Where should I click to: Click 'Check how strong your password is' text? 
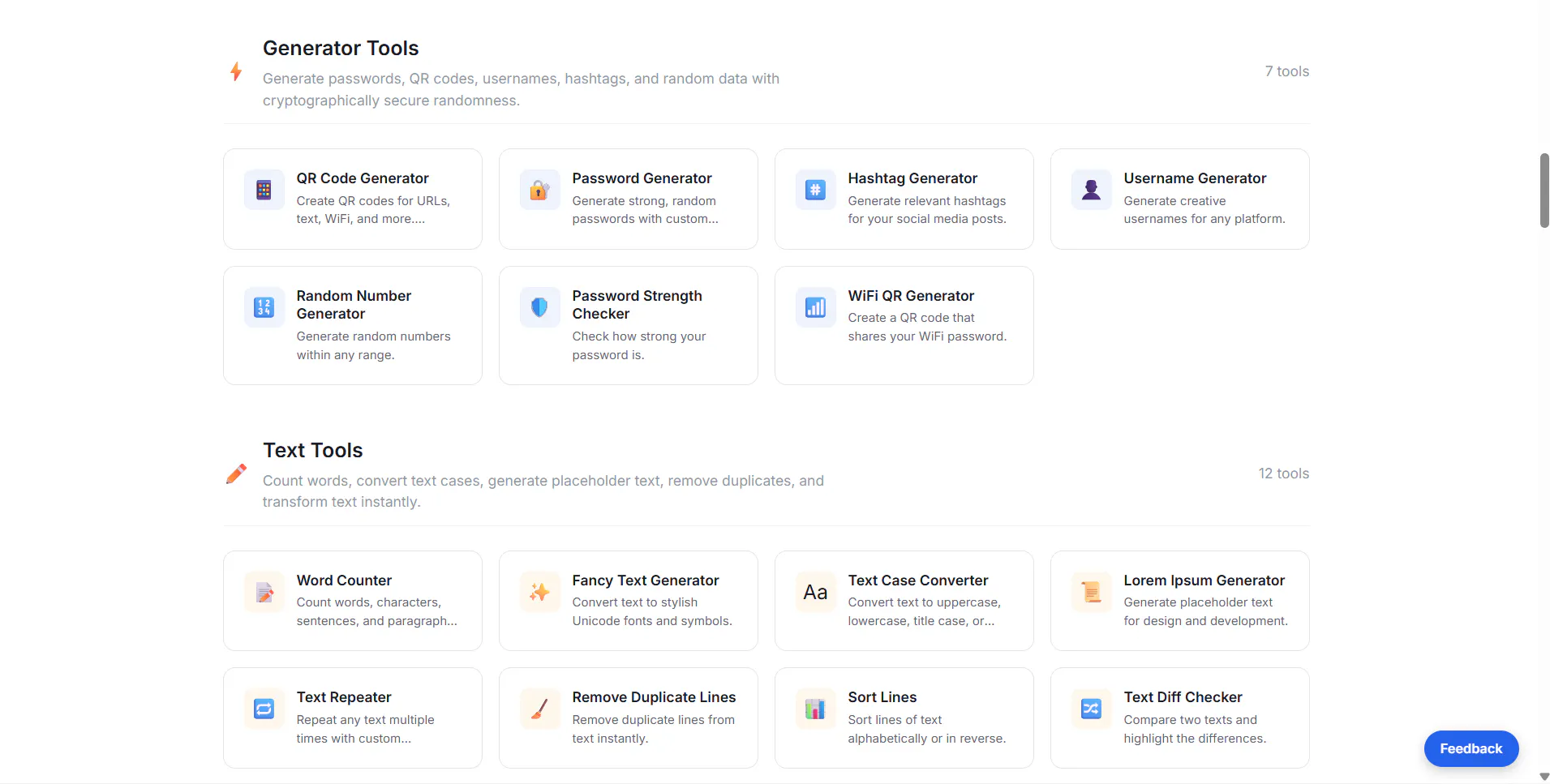coord(639,345)
